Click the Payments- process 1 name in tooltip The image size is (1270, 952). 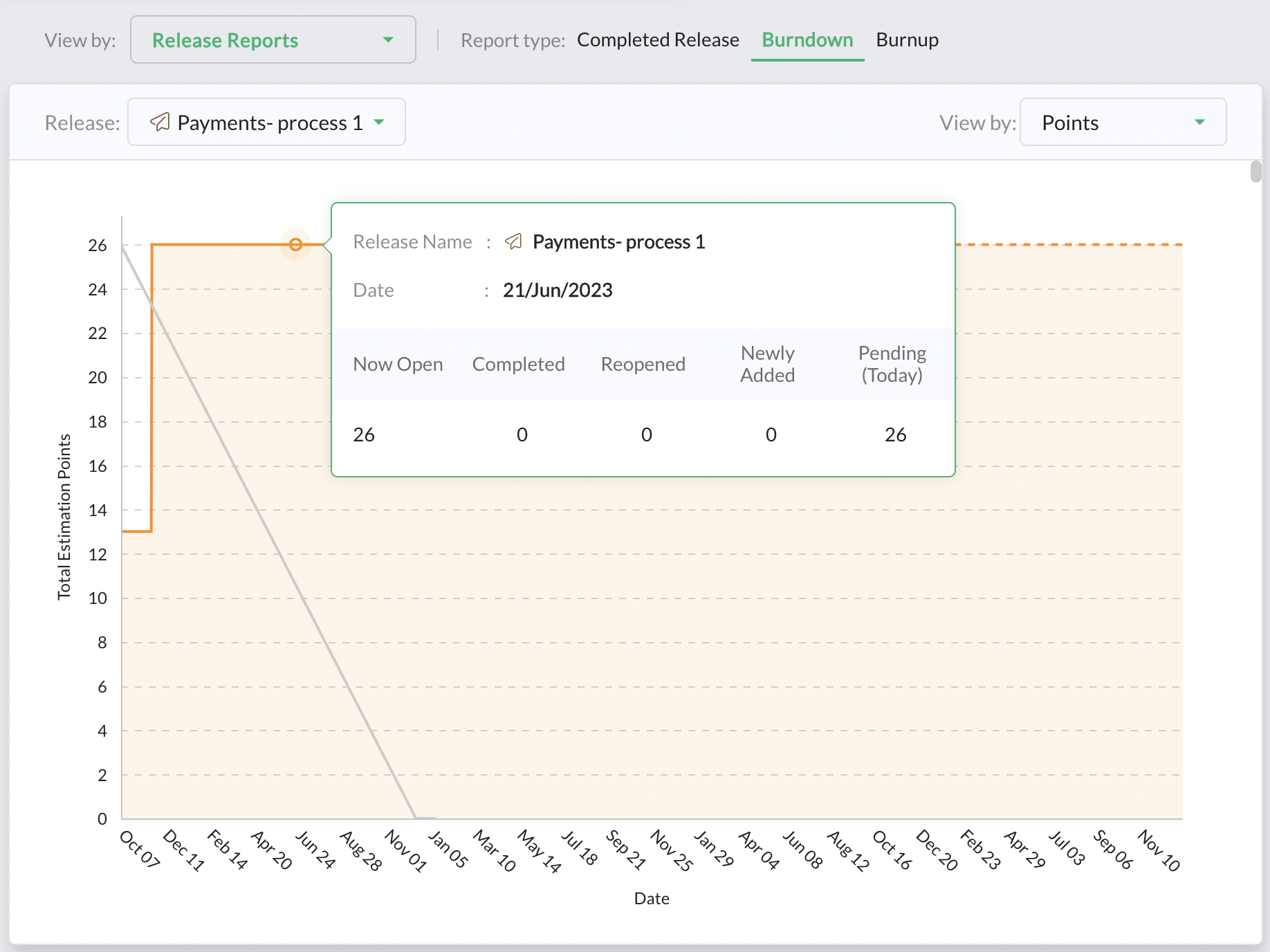tap(618, 241)
